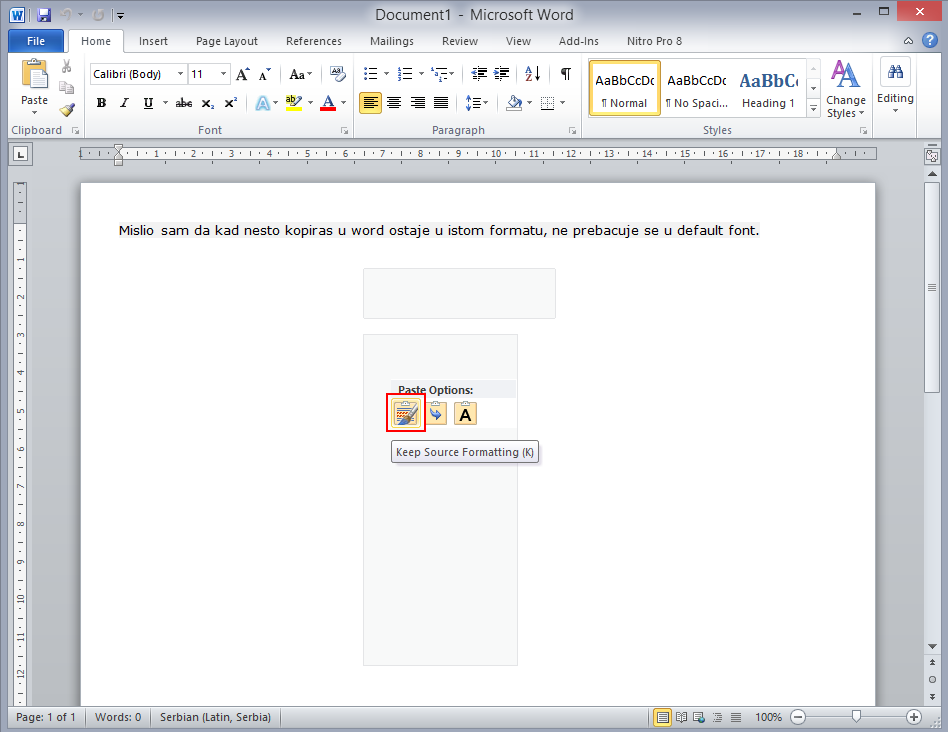Image resolution: width=948 pixels, height=732 pixels.
Task: Expand the Numbering list dropdown
Action: (421, 74)
